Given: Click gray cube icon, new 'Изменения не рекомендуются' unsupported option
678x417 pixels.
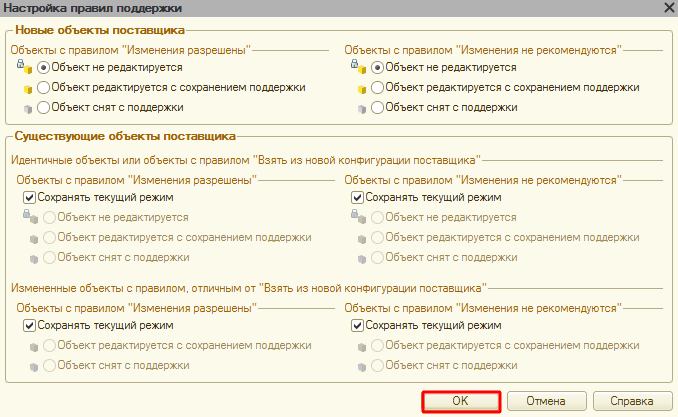Looking at the screenshot, I should [362, 109].
